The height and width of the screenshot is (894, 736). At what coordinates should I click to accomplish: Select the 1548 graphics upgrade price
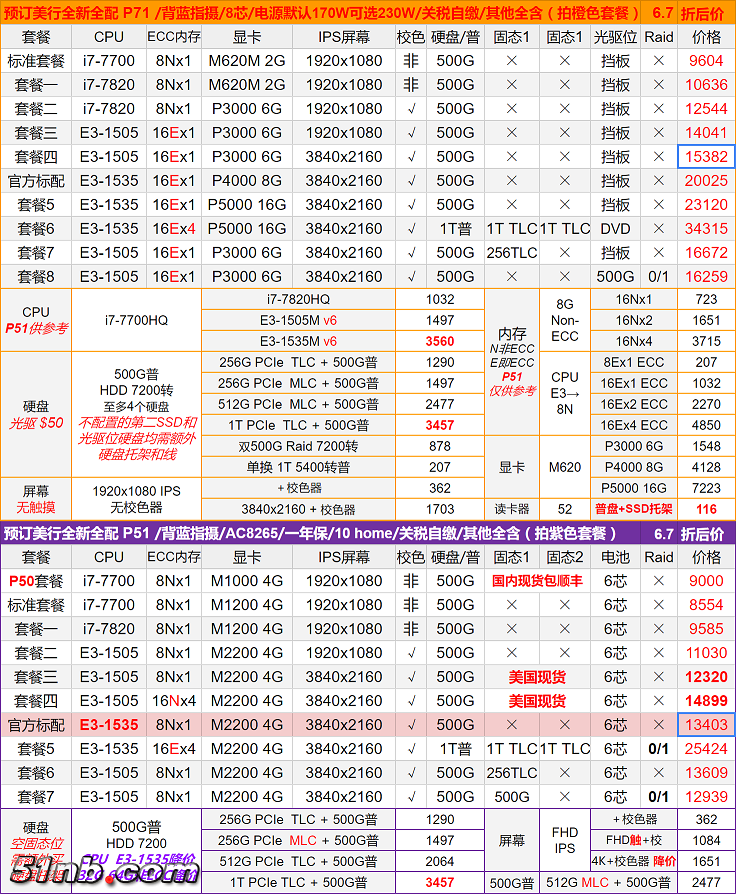(x=706, y=446)
